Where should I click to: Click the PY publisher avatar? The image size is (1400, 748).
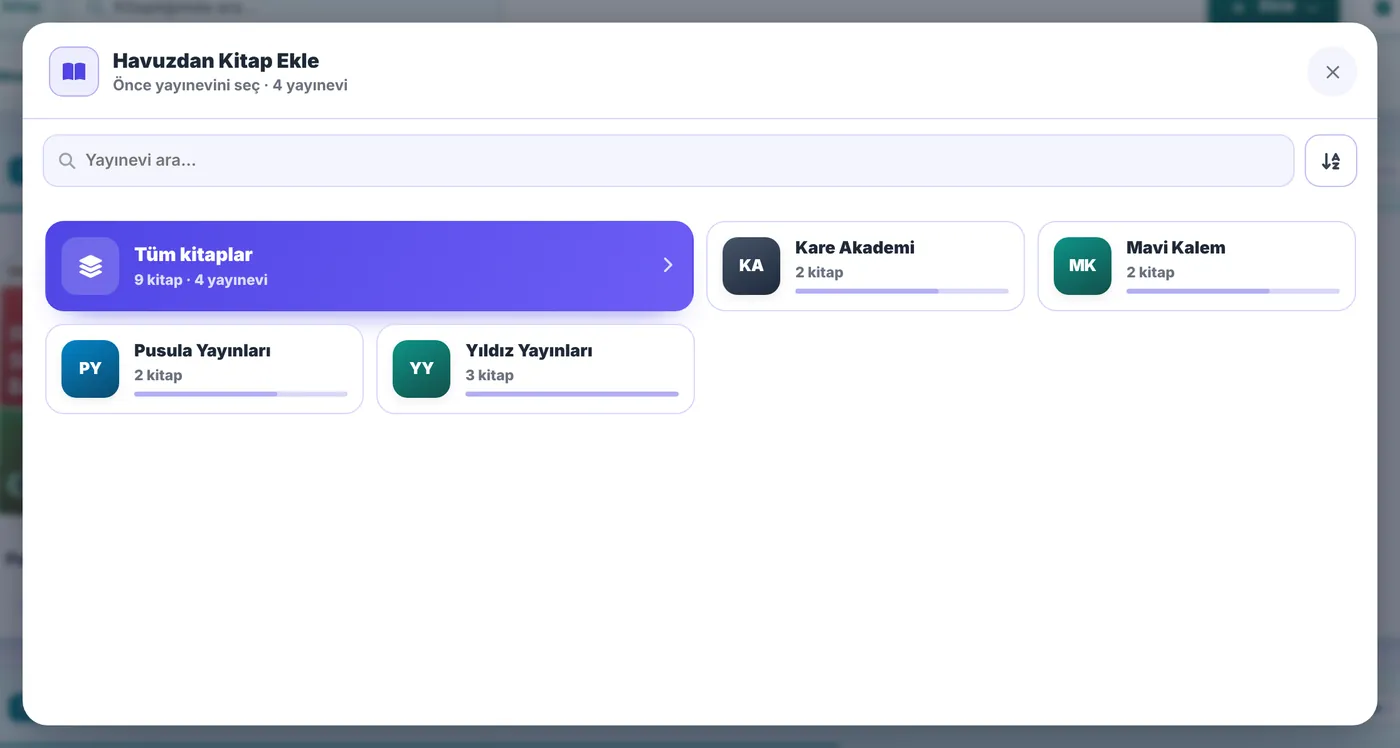pos(90,369)
